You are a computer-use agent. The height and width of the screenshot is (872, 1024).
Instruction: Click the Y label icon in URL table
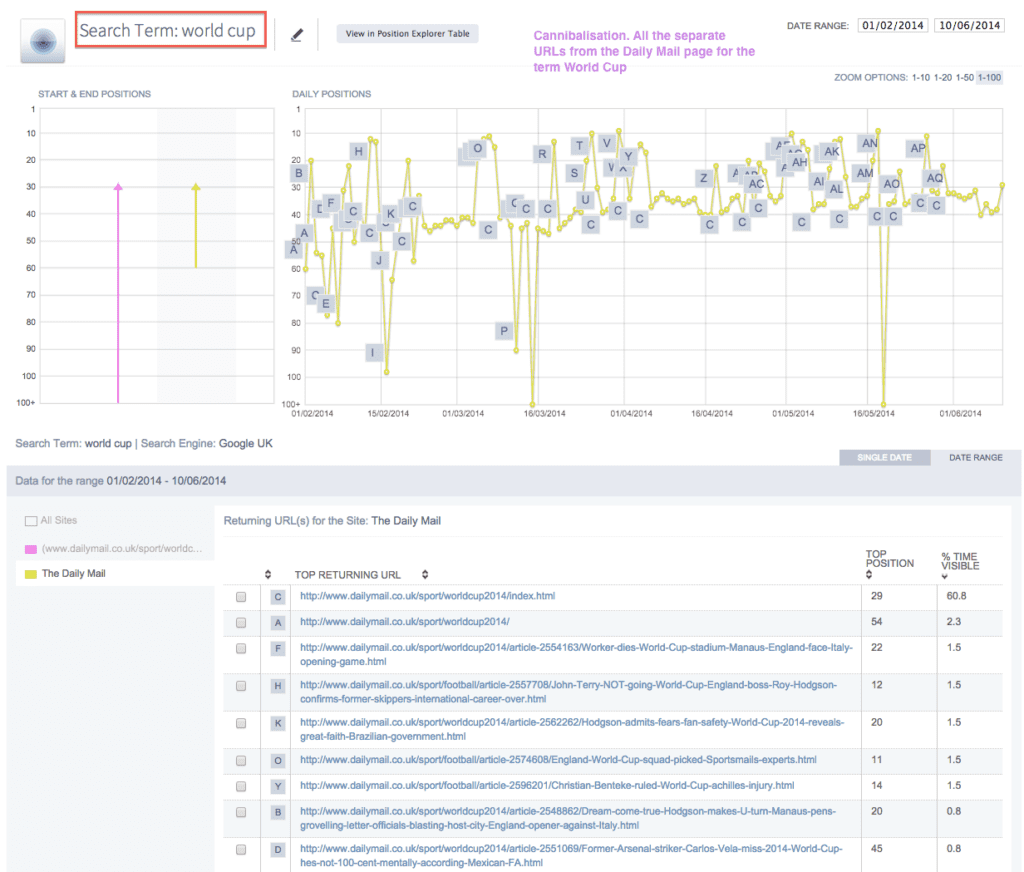[x=278, y=786]
